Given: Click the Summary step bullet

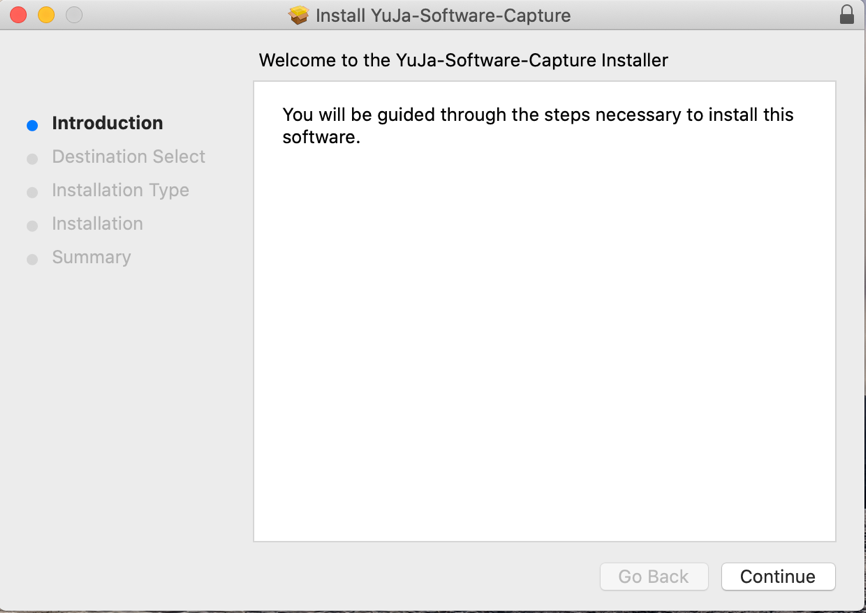Looking at the screenshot, I should (x=32, y=260).
